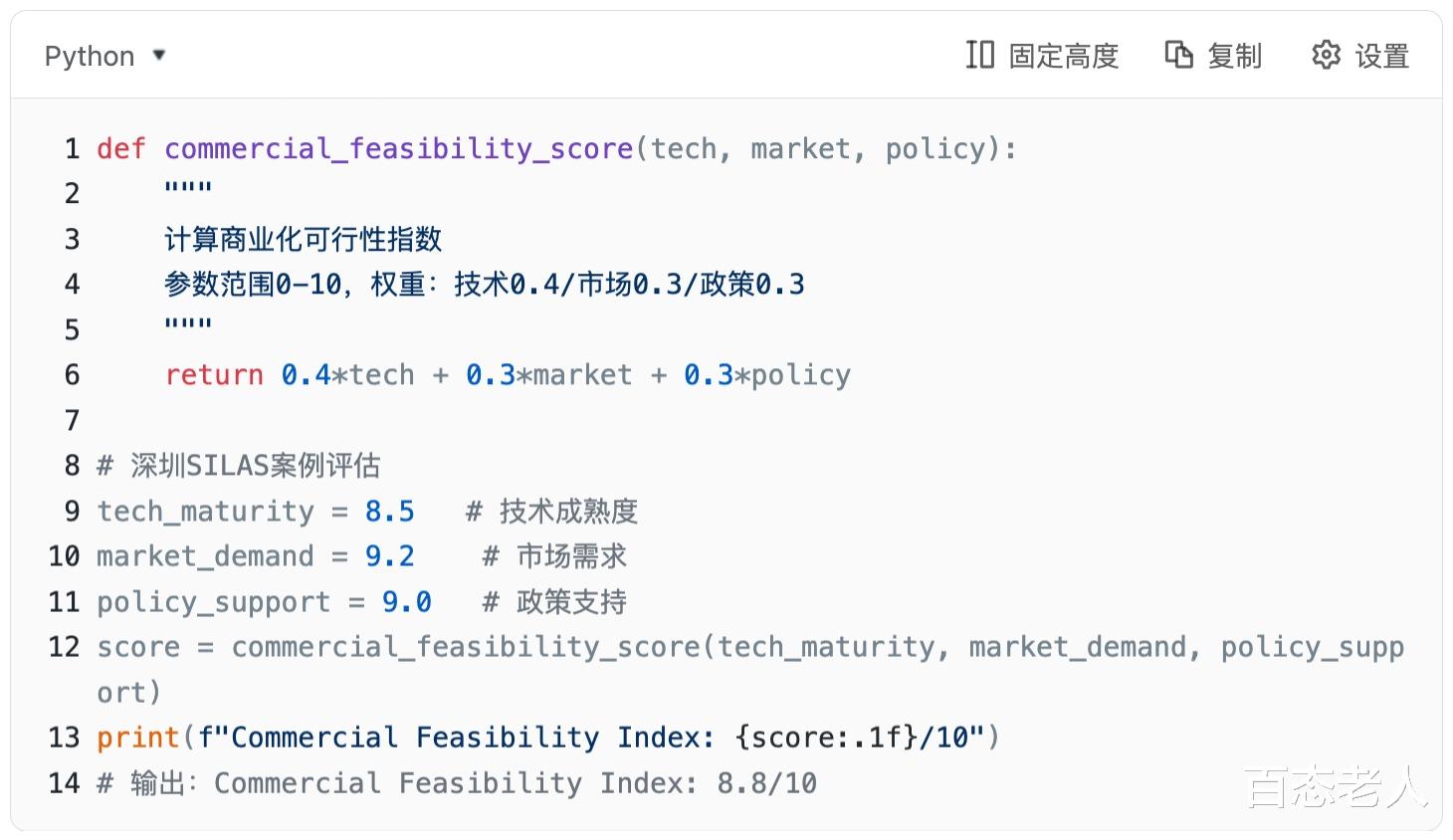The image size is (1453, 840).
Task: Click the return keyword on line 6
Action: [214, 375]
